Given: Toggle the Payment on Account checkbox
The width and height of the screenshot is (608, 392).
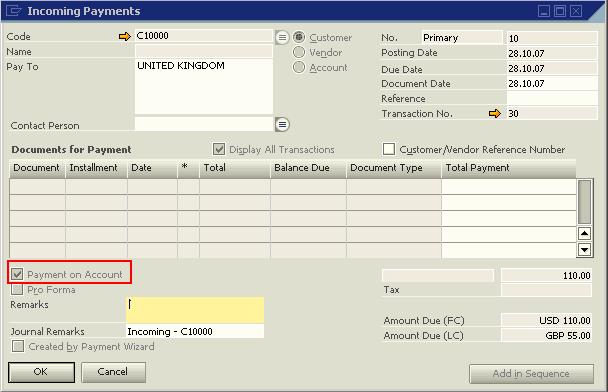Looking at the screenshot, I should click(x=17, y=274).
